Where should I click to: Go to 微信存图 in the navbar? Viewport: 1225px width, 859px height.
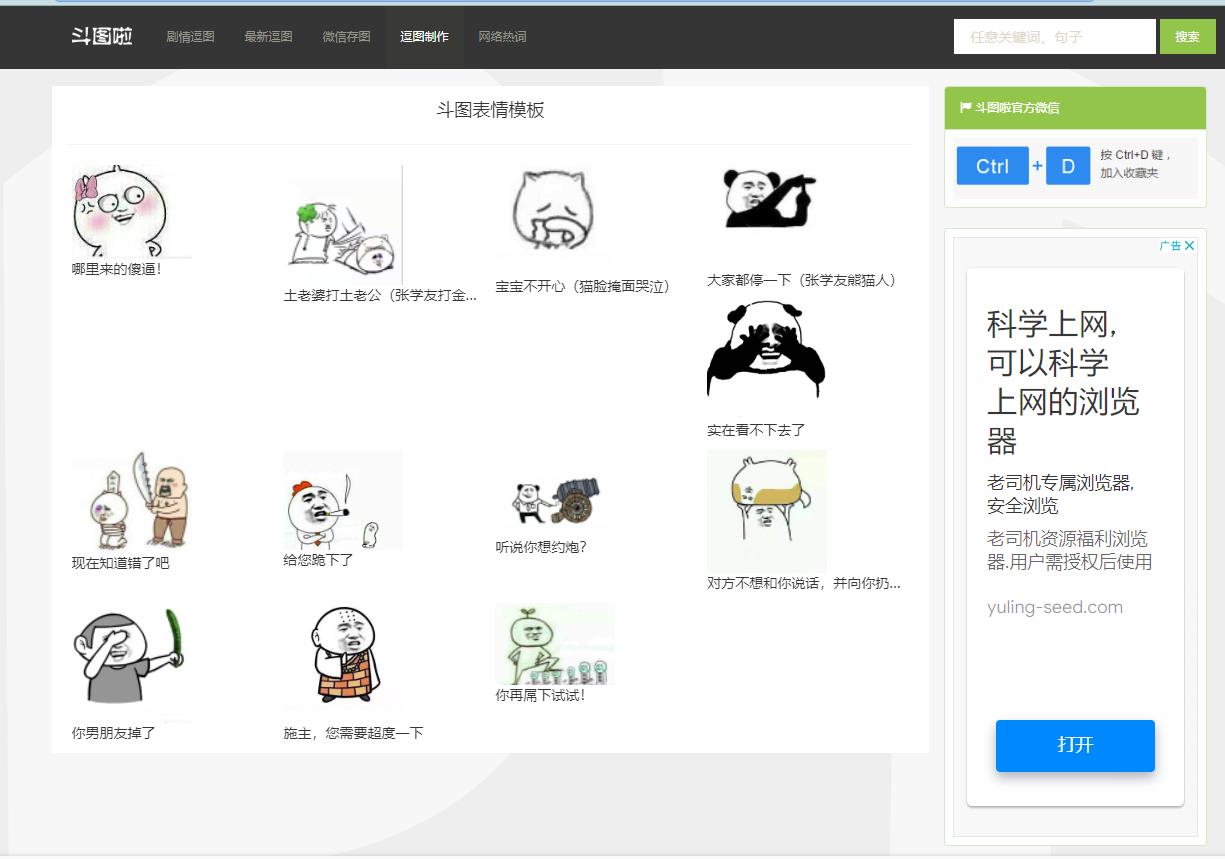[x=346, y=36]
